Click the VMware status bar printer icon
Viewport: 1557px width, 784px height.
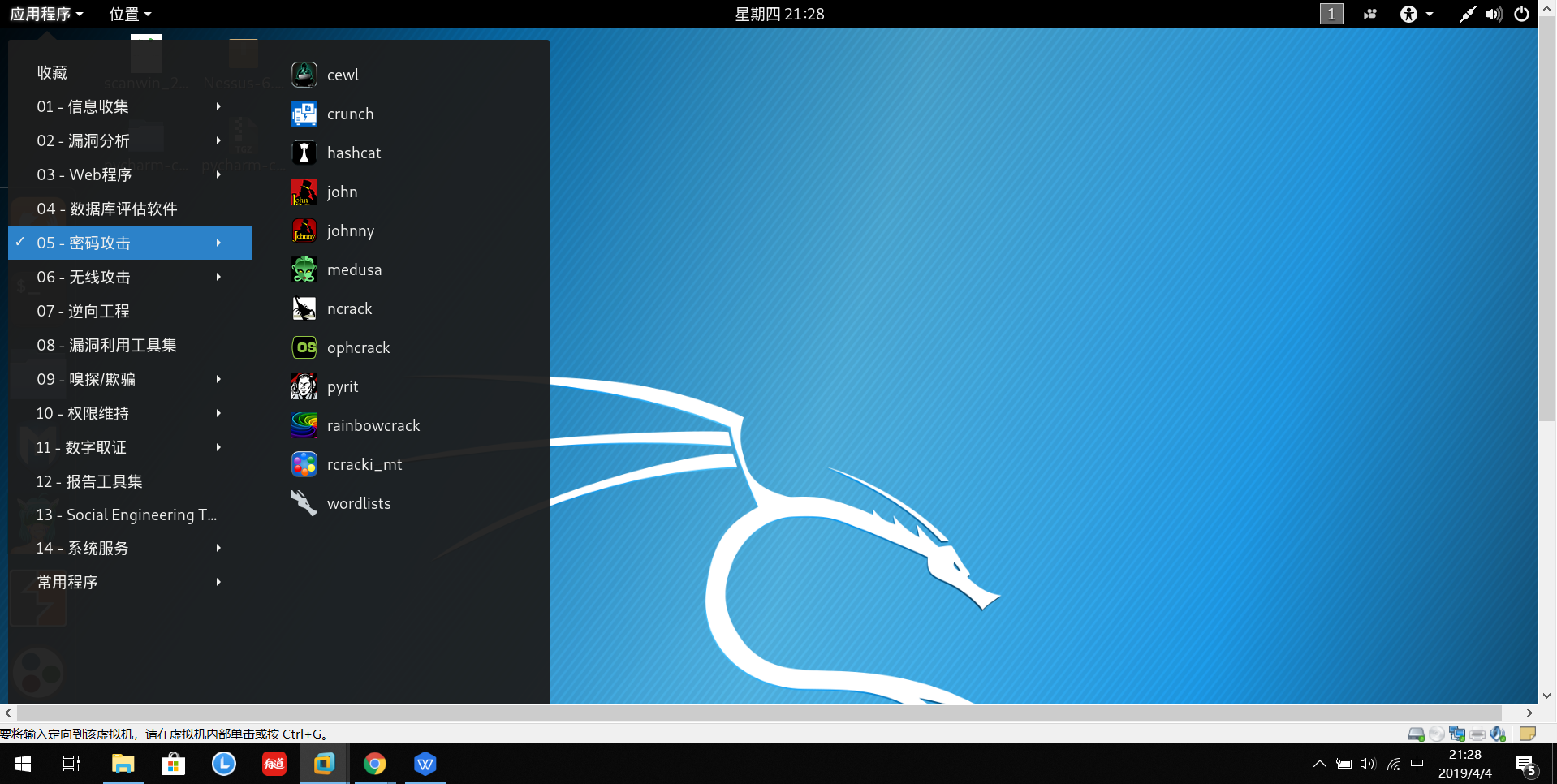pyautogui.click(x=1477, y=734)
